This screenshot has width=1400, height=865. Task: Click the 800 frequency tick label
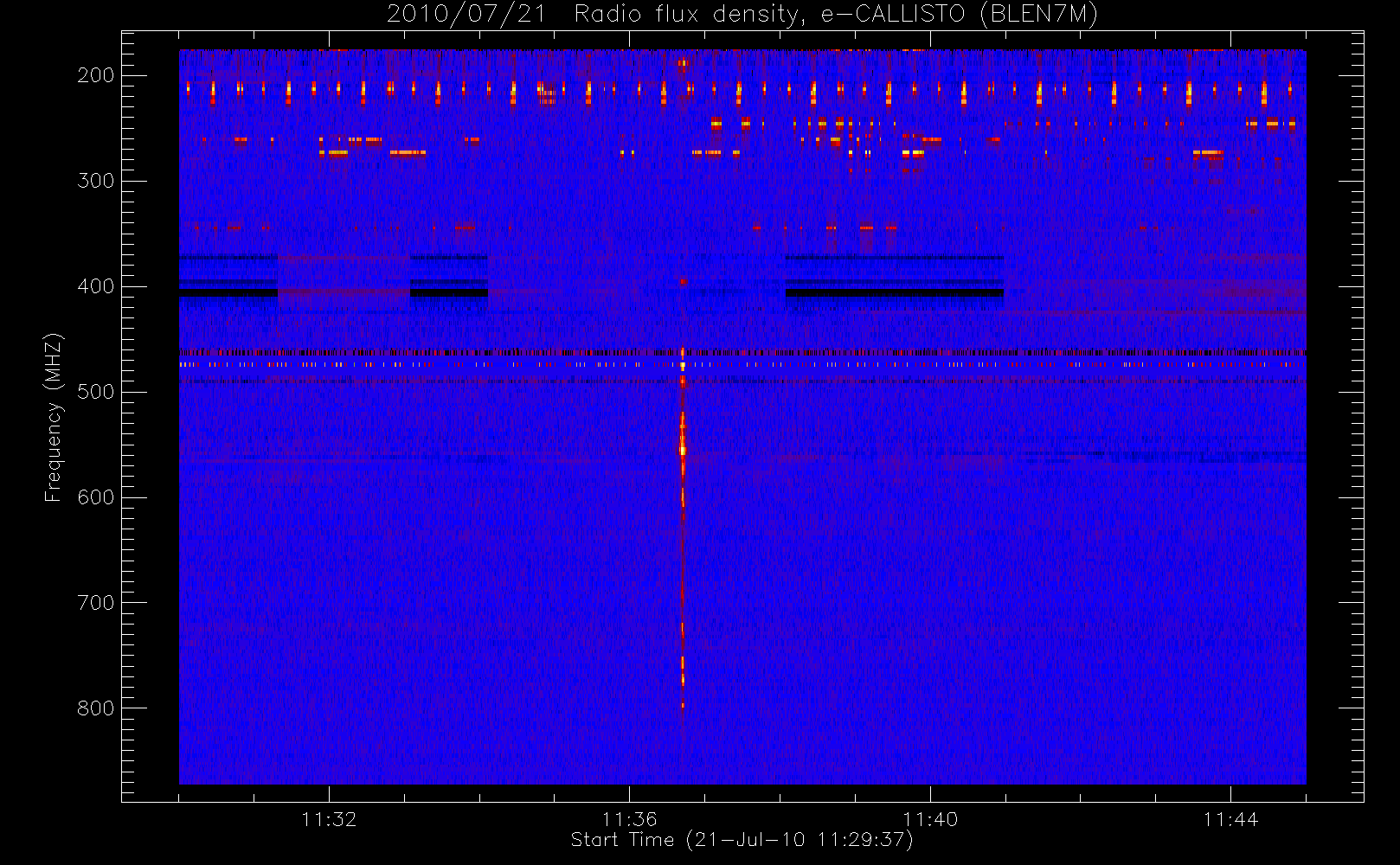click(96, 708)
